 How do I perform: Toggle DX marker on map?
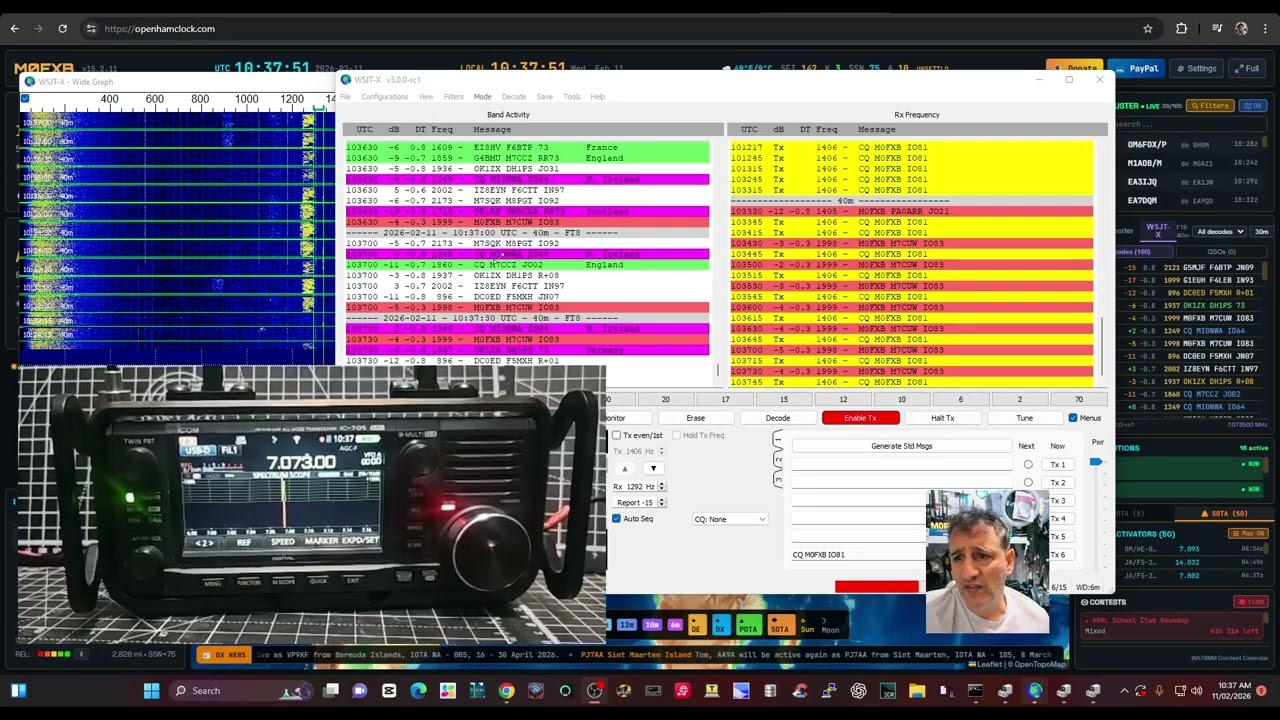720,626
